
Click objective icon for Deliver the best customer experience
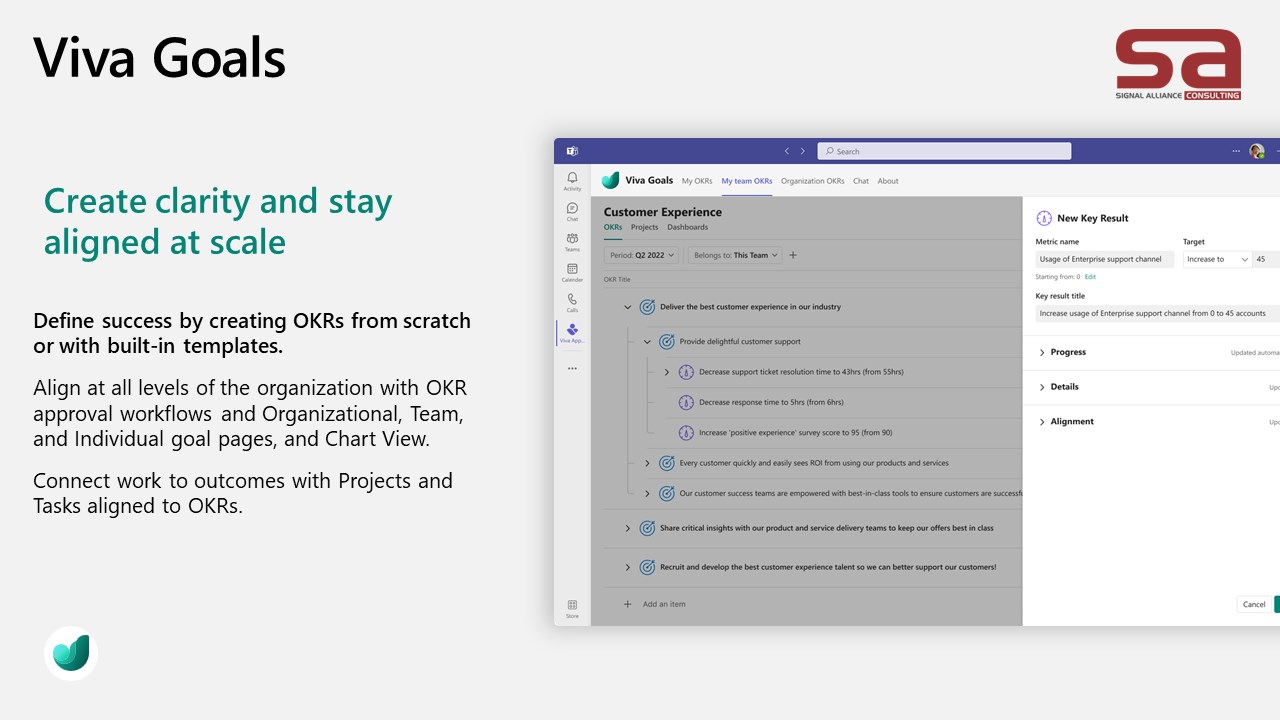coord(647,307)
